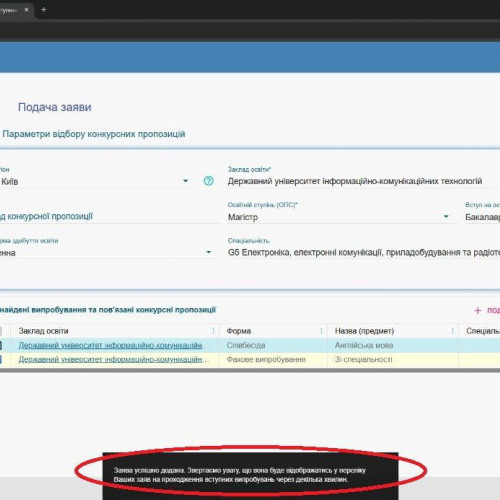This screenshot has height=500, width=500.
Task: Click the Бакалавр entry basis field
Action: [x=482, y=217]
